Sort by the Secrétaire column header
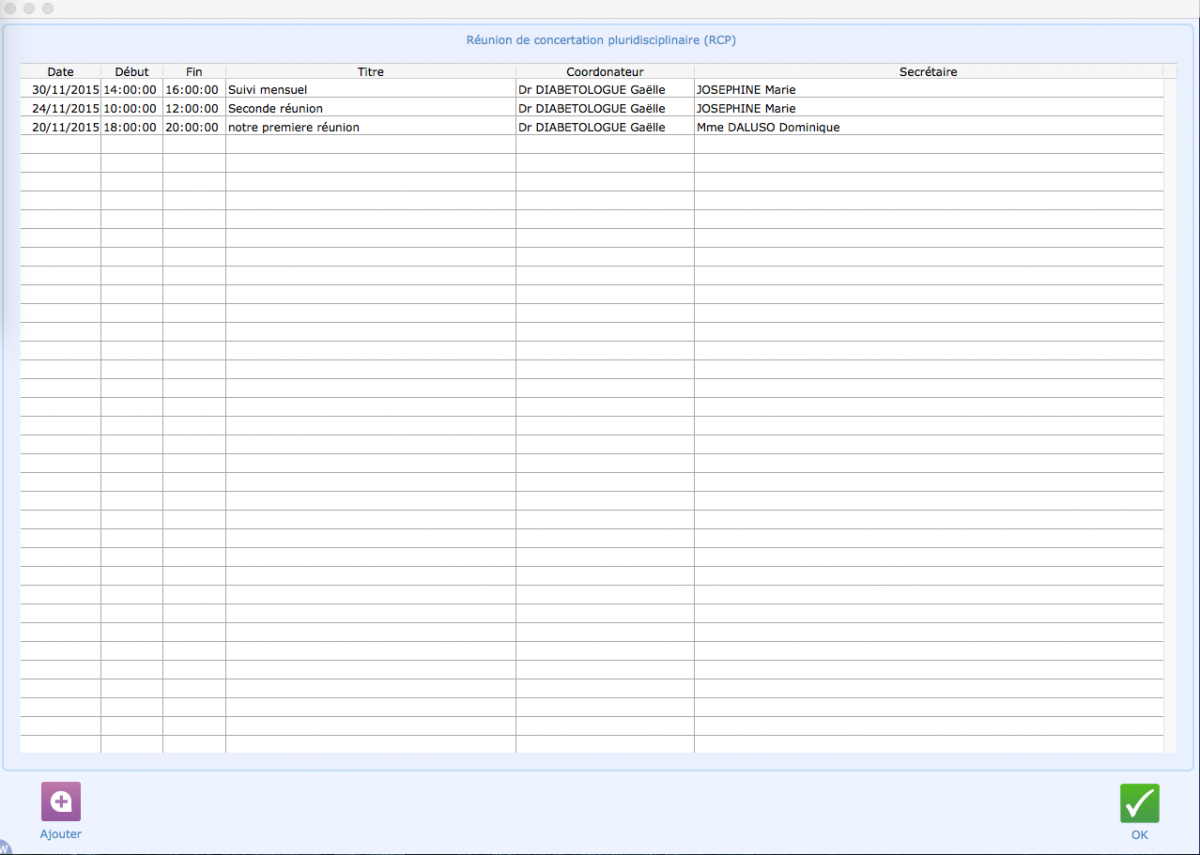 (x=929, y=72)
